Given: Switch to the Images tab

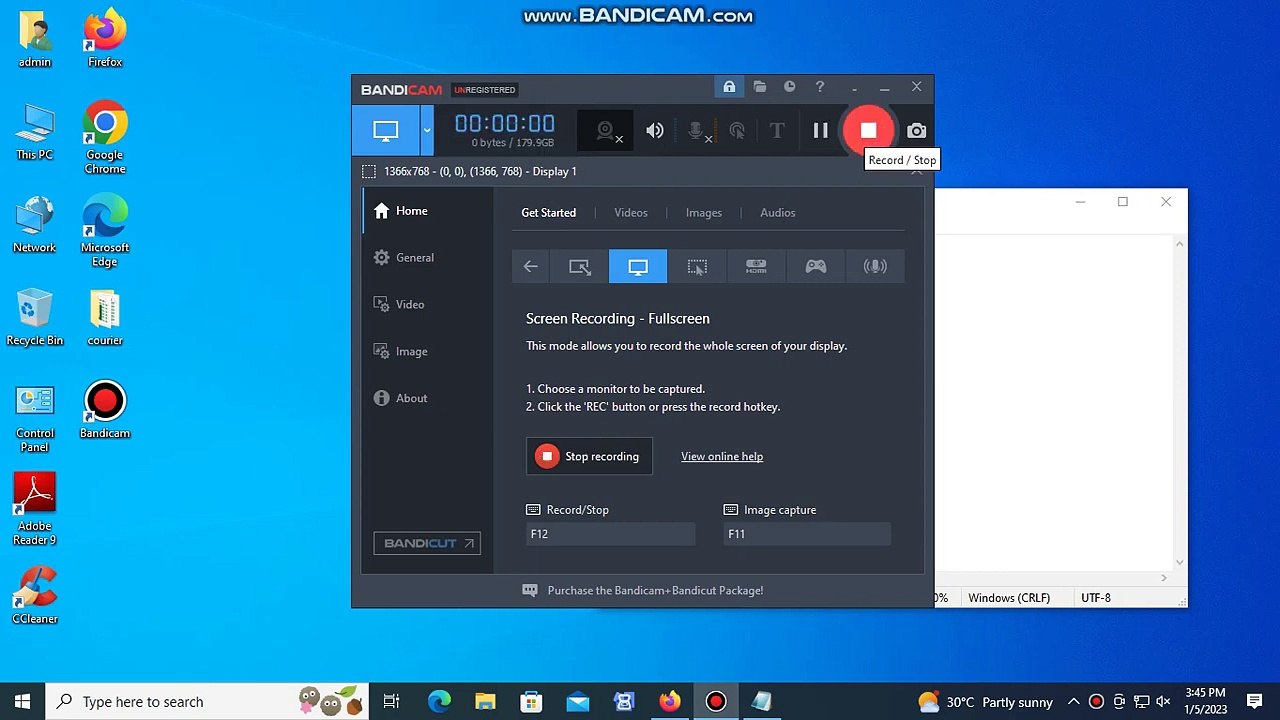Looking at the screenshot, I should pos(704,213).
